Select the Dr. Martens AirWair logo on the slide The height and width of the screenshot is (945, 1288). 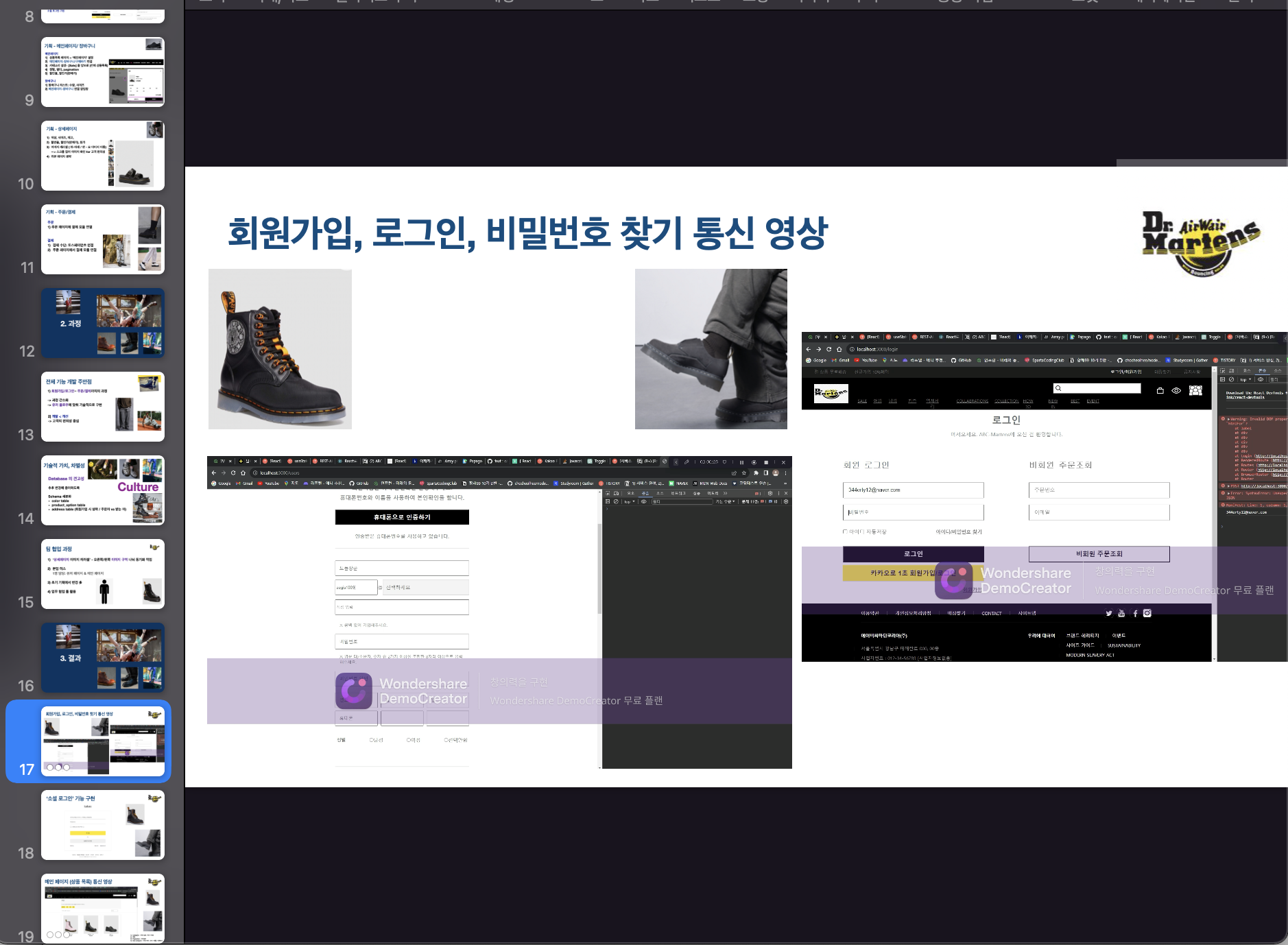tap(1201, 243)
